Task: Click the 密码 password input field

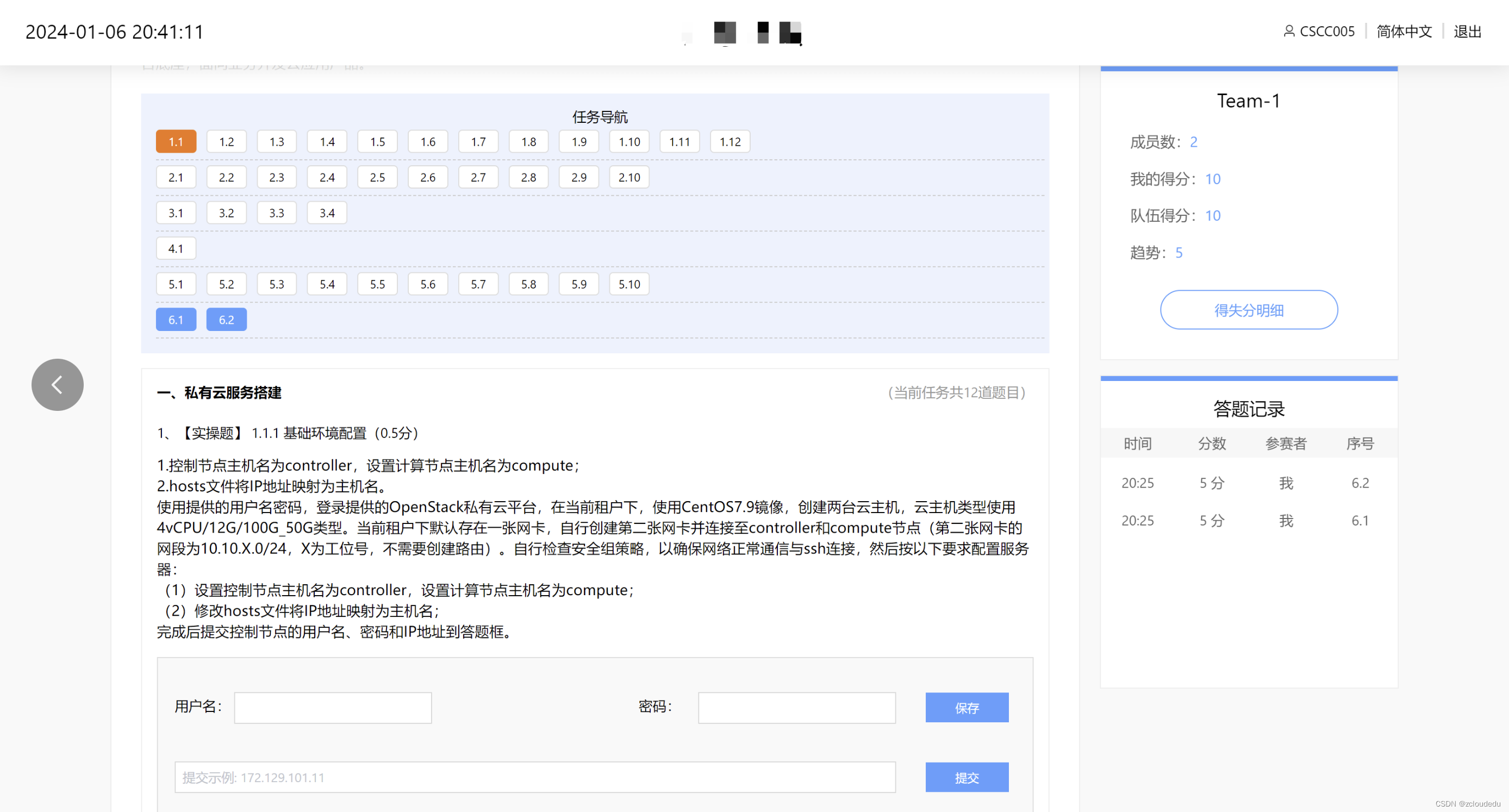Action: [x=796, y=708]
